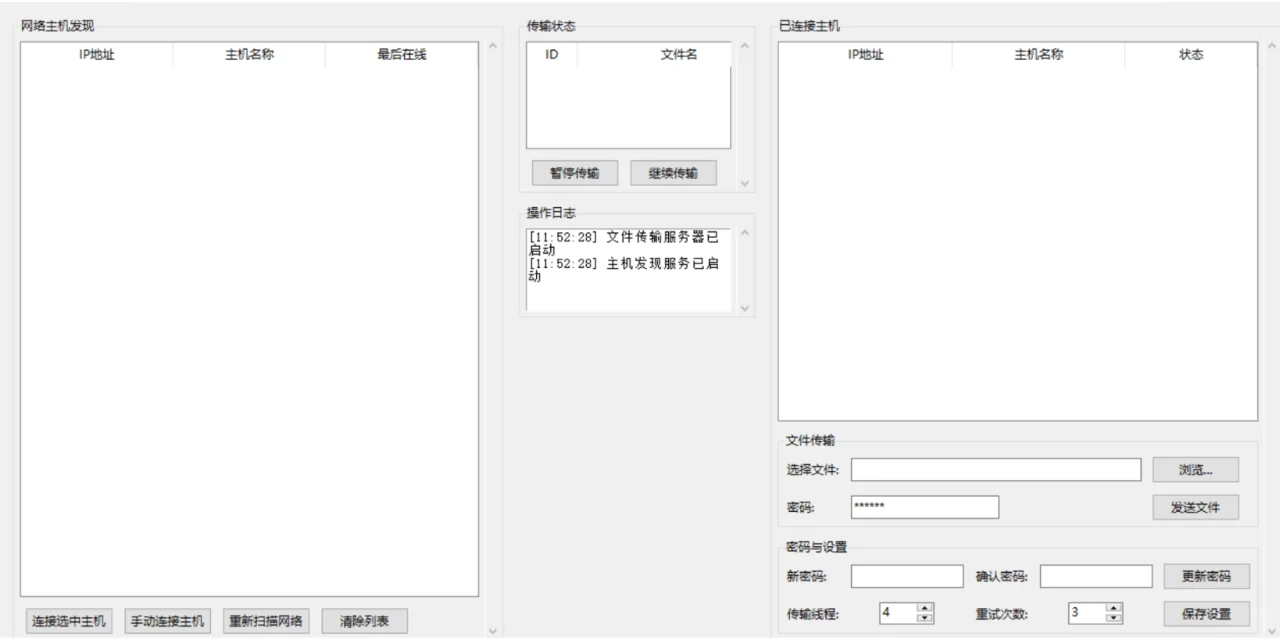Increase 传输线程 using the up arrow
Image resolution: width=1280 pixels, height=640 pixels.
[925, 608]
